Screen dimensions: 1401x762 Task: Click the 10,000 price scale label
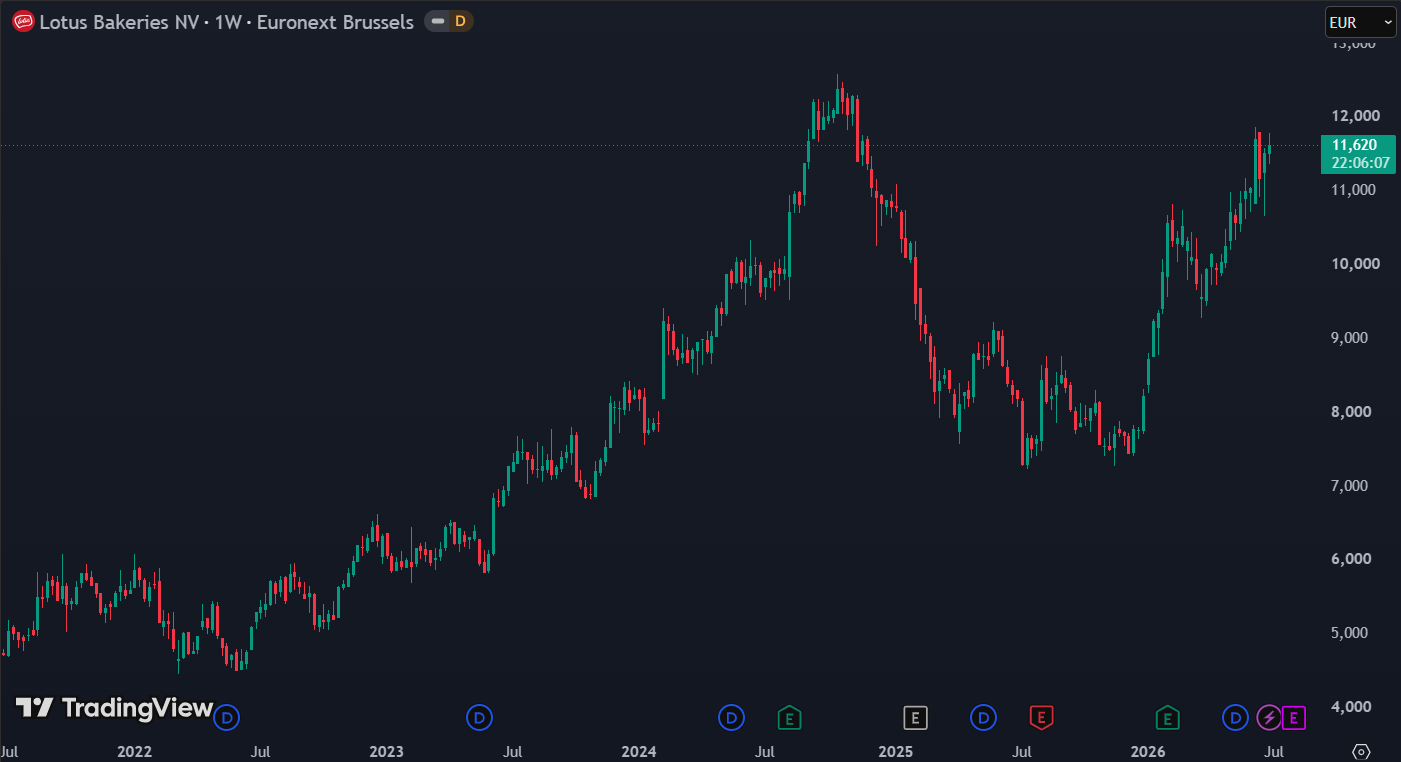pyautogui.click(x=1354, y=264)
